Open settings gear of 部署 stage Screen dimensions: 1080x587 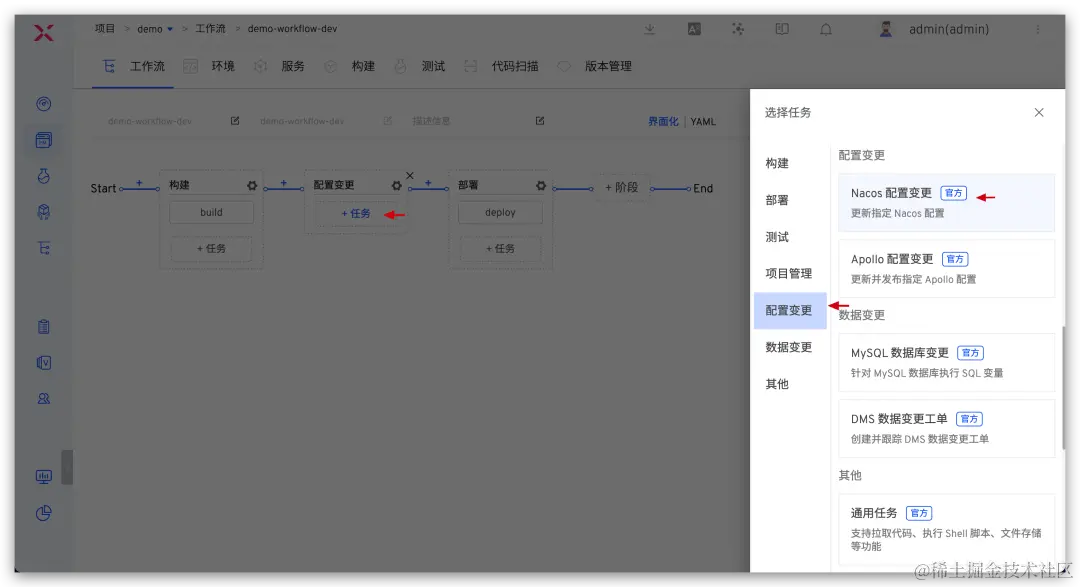541,185
